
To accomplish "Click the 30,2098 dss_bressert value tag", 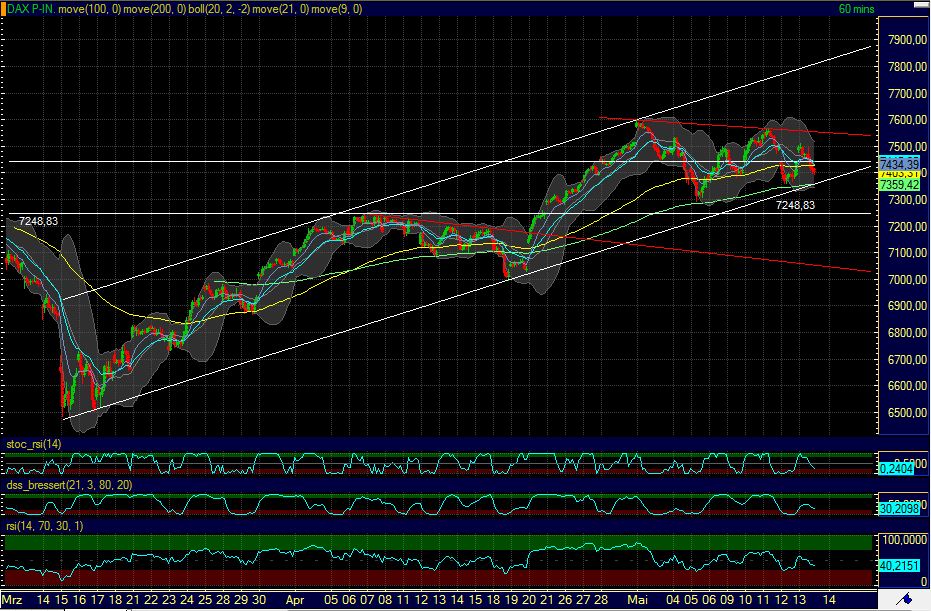I will click(900, 509).
